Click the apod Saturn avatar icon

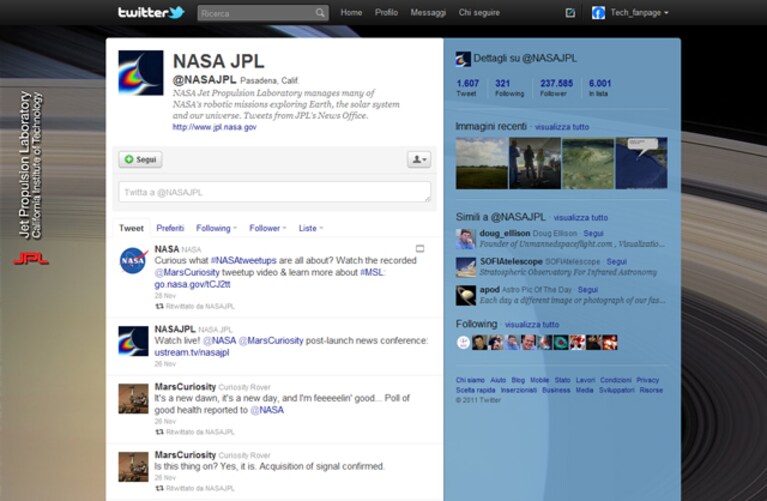[466, 296]
